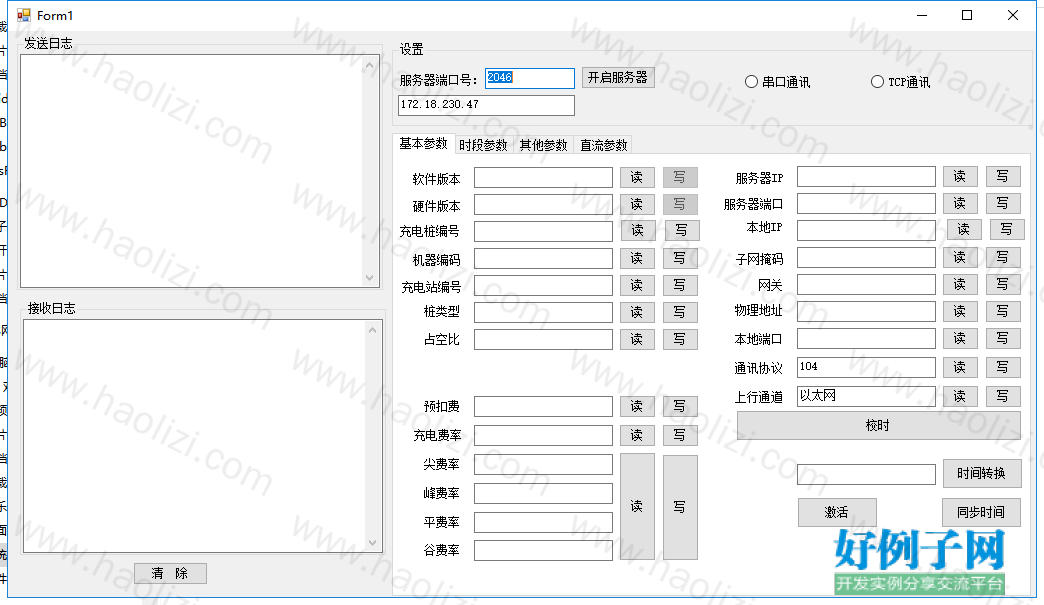The width and height of the screenshot is (1044, 605).
Task: Click 读 button for 软件版本
Action: pos(637,178)
